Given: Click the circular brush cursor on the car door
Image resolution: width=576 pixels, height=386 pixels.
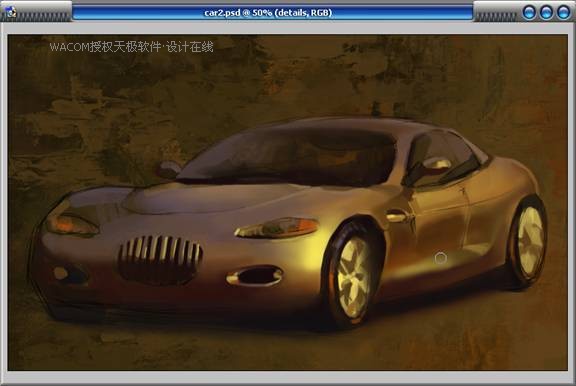Looking at the screenshot, I should click(440, 258).
